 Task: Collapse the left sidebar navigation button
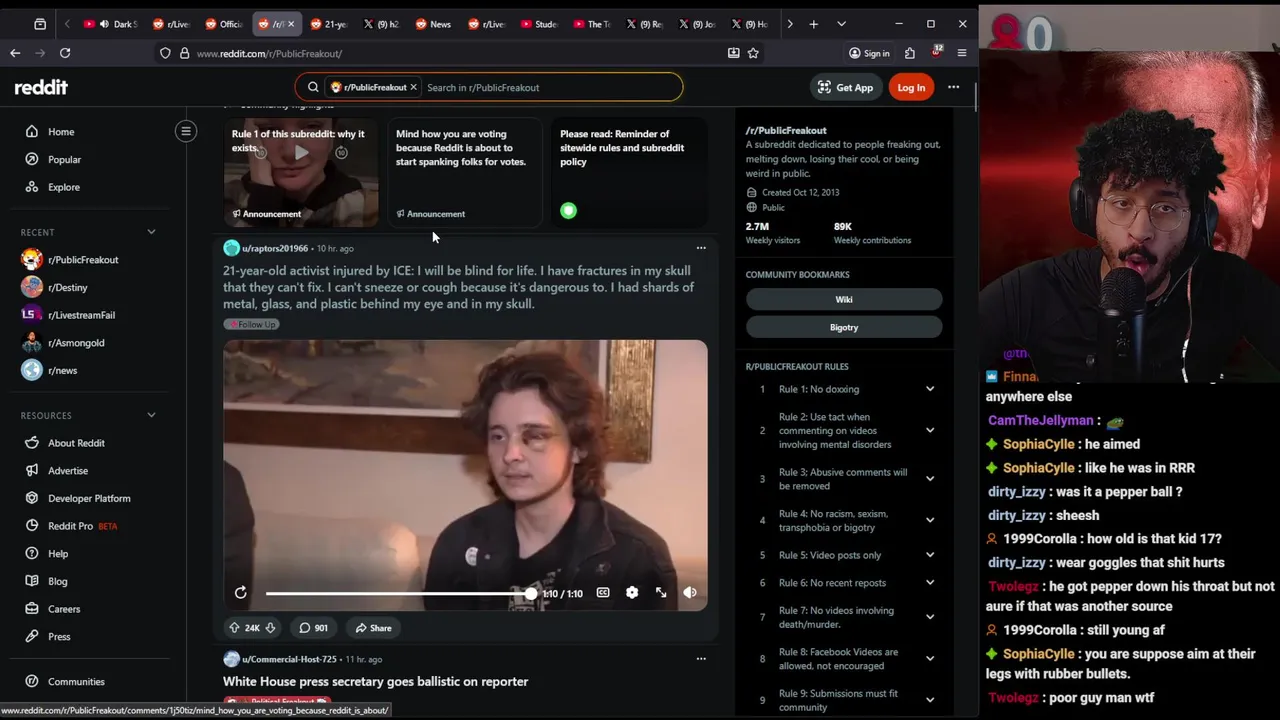186,131
